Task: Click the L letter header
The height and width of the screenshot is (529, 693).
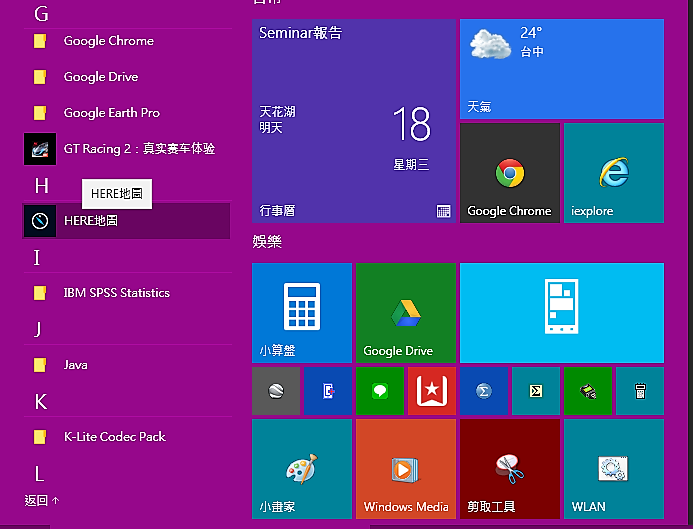Action: click(39, 474)
